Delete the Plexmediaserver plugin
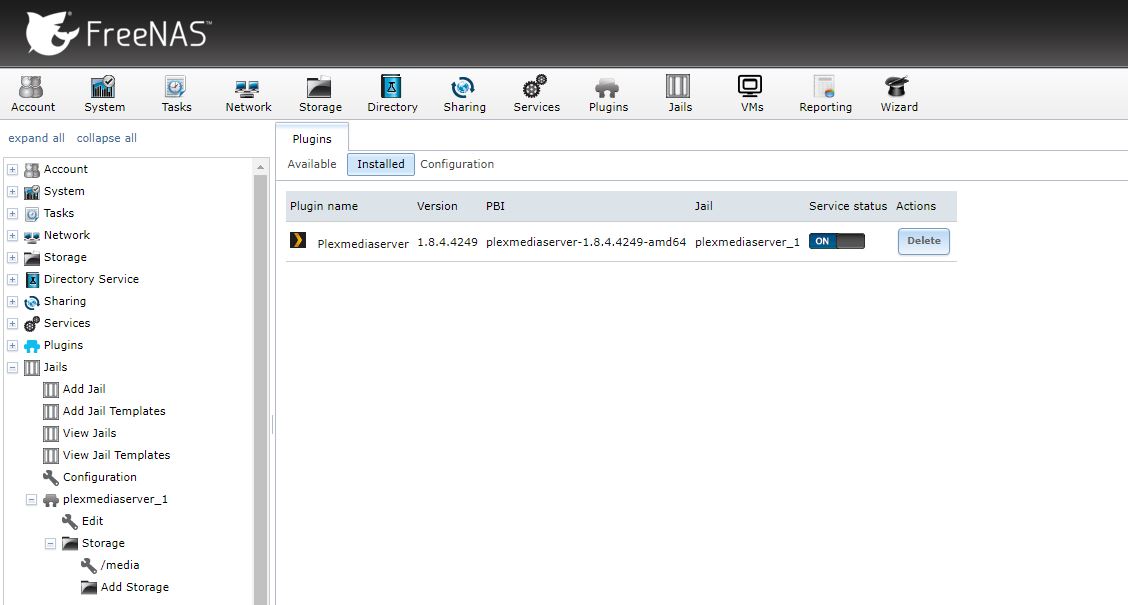 [924, 241]
